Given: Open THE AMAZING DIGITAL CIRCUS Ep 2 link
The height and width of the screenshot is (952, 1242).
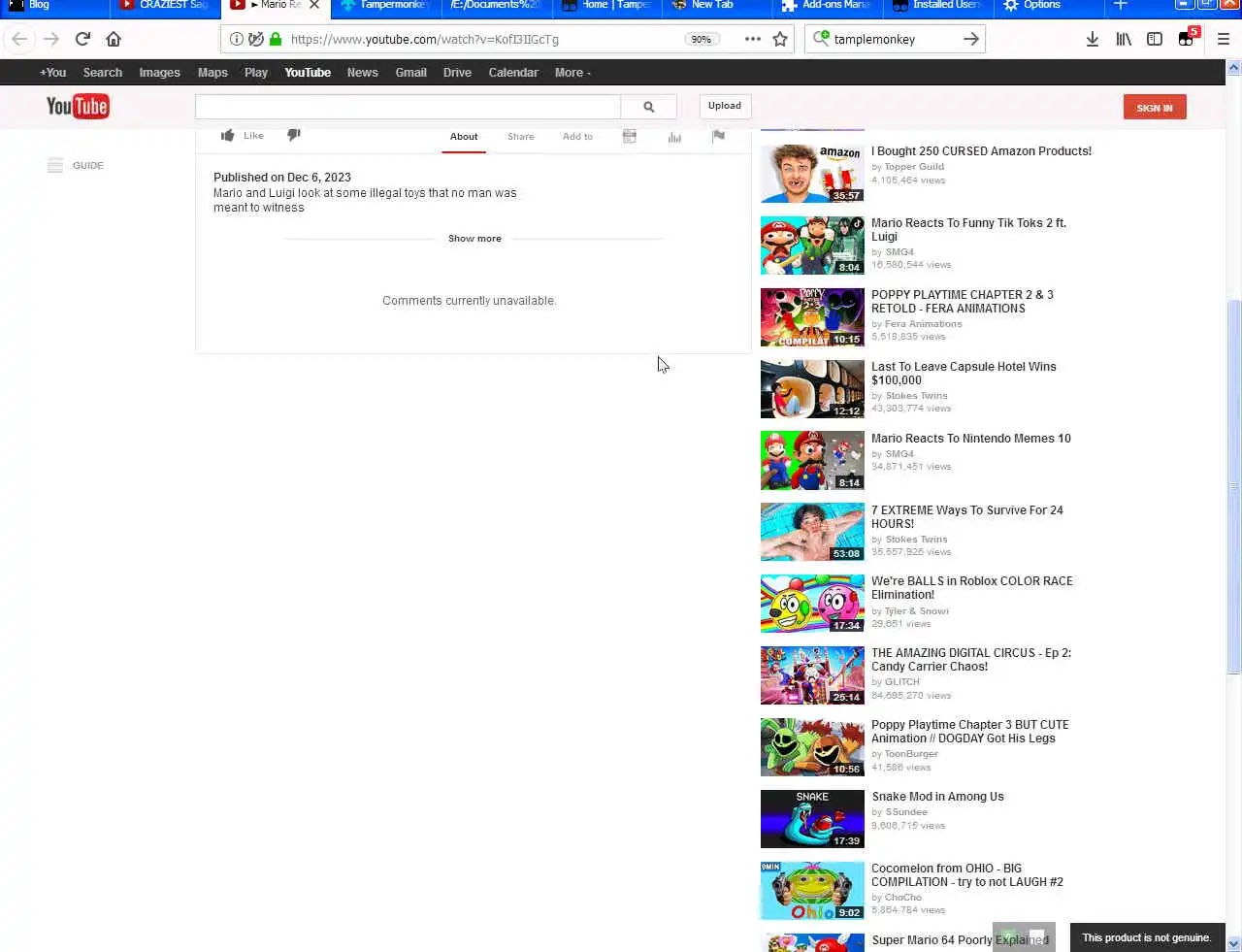Looking at the screenshot, I should point(971,660).
